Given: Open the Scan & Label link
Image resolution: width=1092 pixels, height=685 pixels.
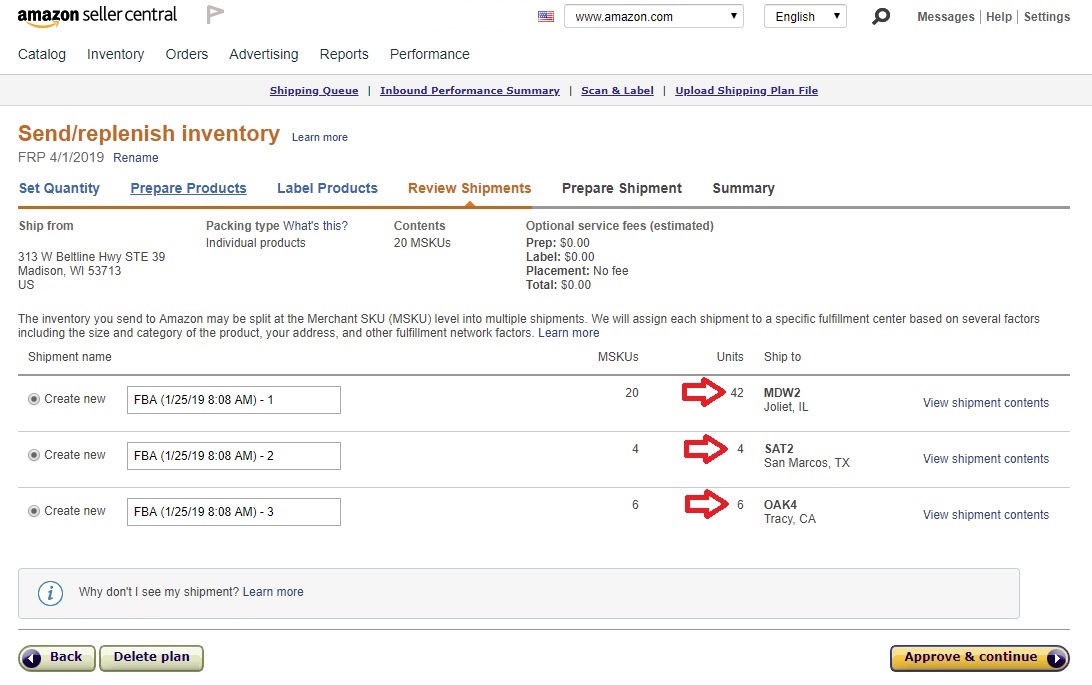Looking at the screenshot, I should pos(618,90).
